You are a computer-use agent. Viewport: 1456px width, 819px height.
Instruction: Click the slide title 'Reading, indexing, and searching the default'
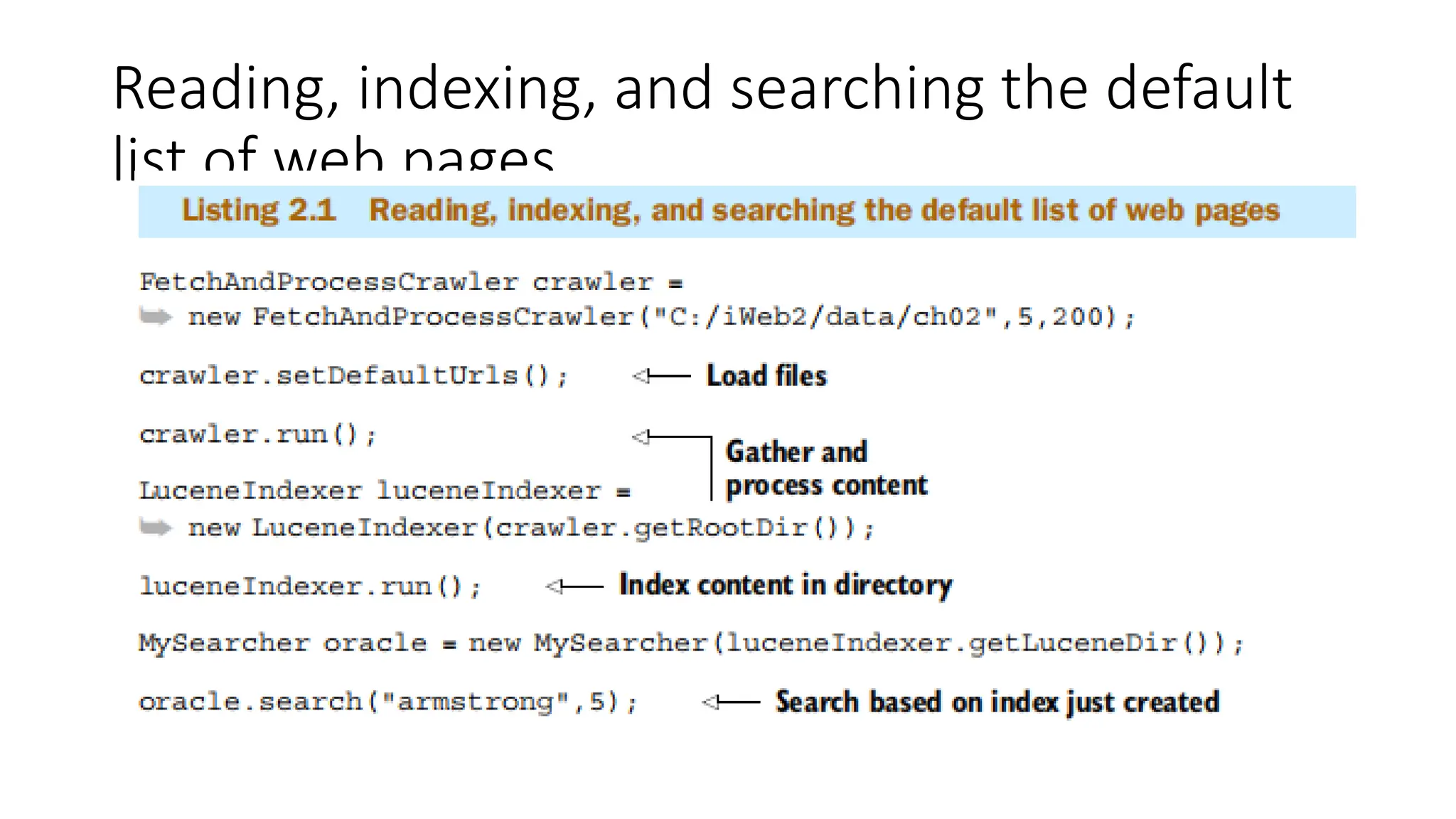click(x=702, y=89)
